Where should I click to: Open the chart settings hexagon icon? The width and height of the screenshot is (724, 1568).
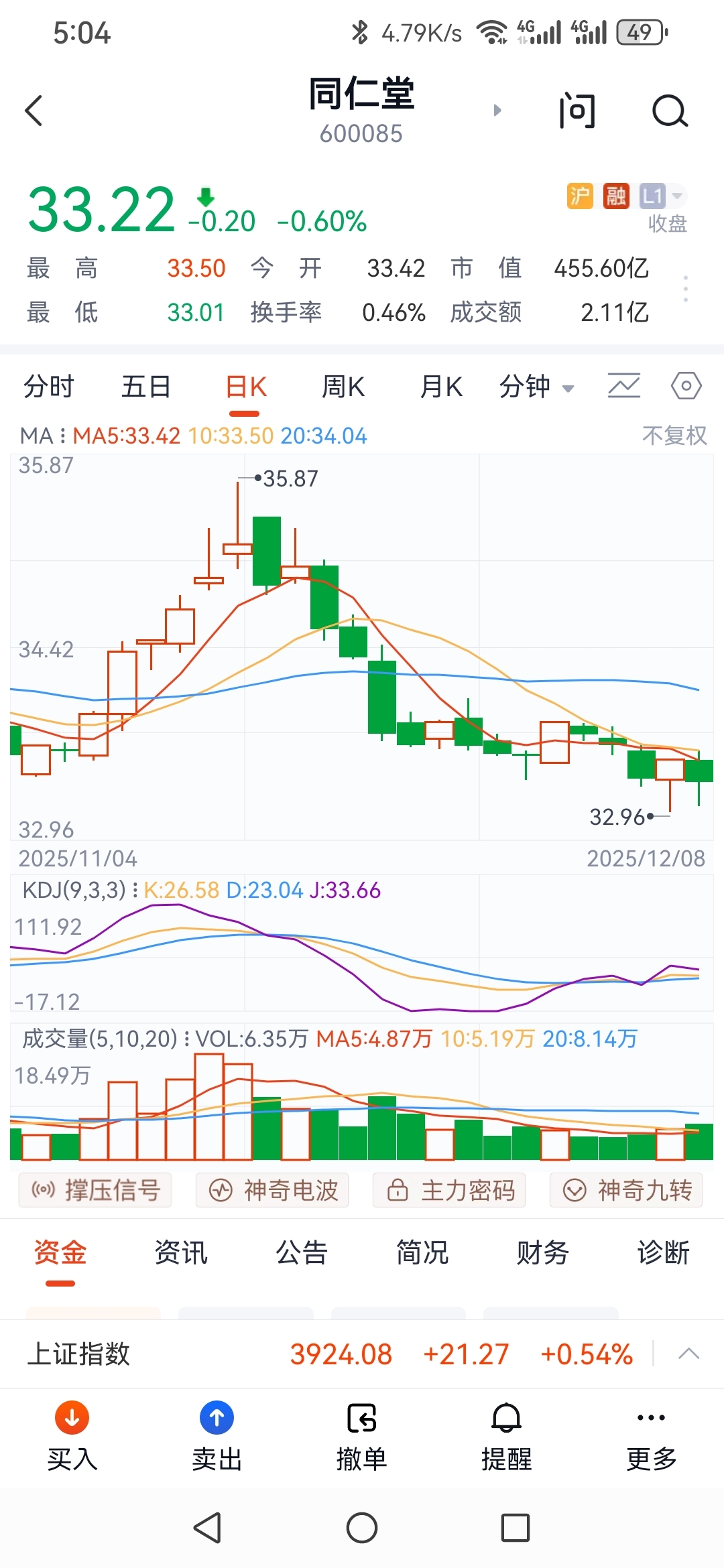[686, 386]
